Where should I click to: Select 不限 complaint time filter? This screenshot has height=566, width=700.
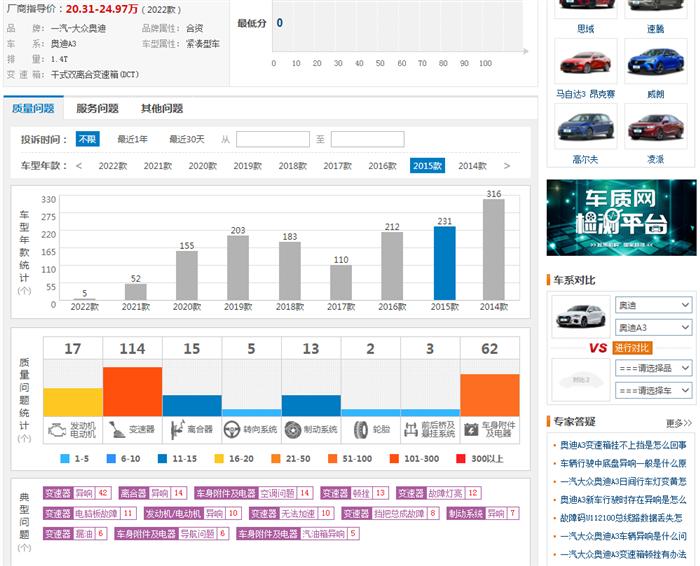click(88, 139)
